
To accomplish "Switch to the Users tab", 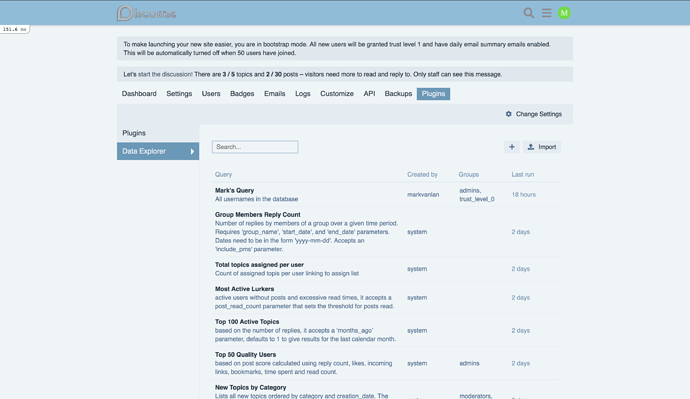I will [x=211, y=94].
